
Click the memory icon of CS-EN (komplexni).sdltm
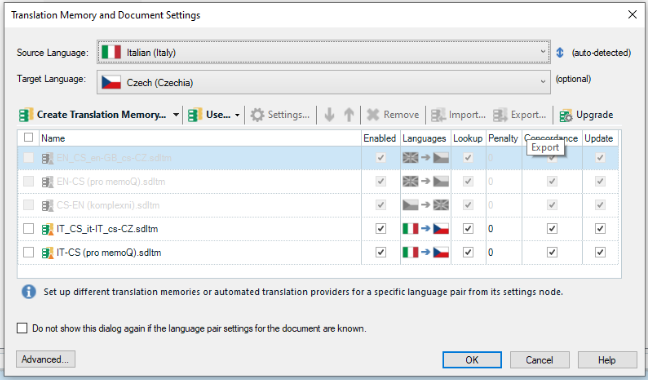pyautogui.click(x=48, y=205)
